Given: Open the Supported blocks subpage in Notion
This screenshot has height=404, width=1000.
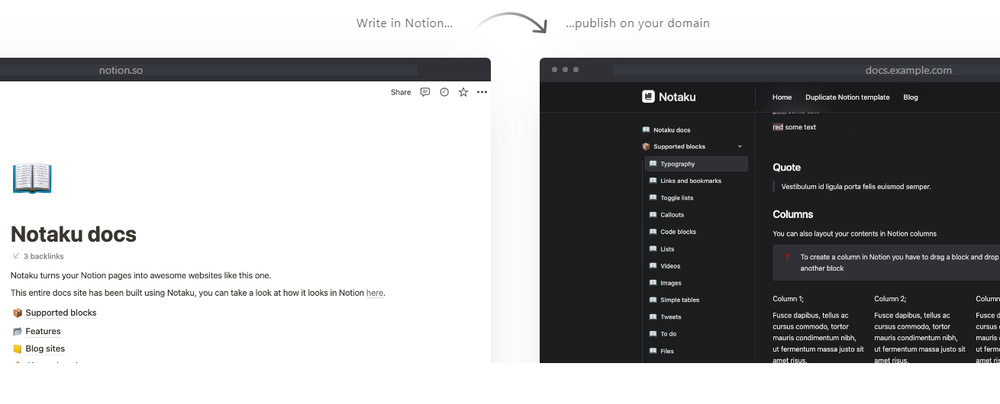Looking at the screenshot, I should pos(61,313).
